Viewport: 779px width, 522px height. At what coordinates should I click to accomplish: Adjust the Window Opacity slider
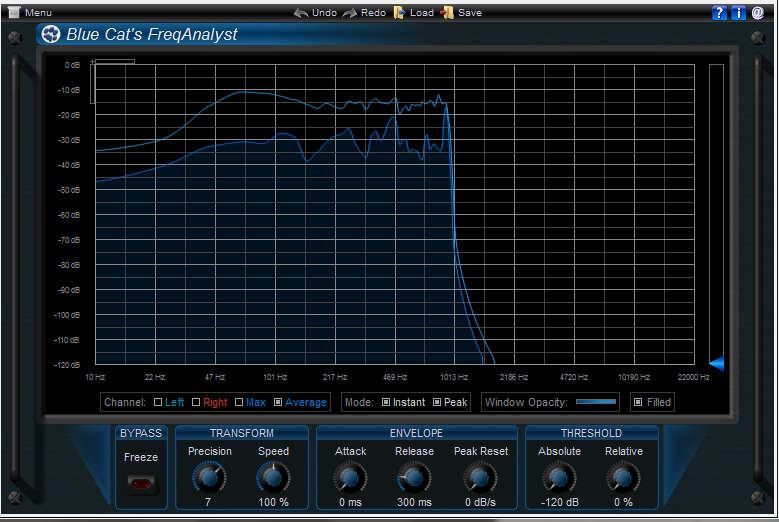pos(596,402)
